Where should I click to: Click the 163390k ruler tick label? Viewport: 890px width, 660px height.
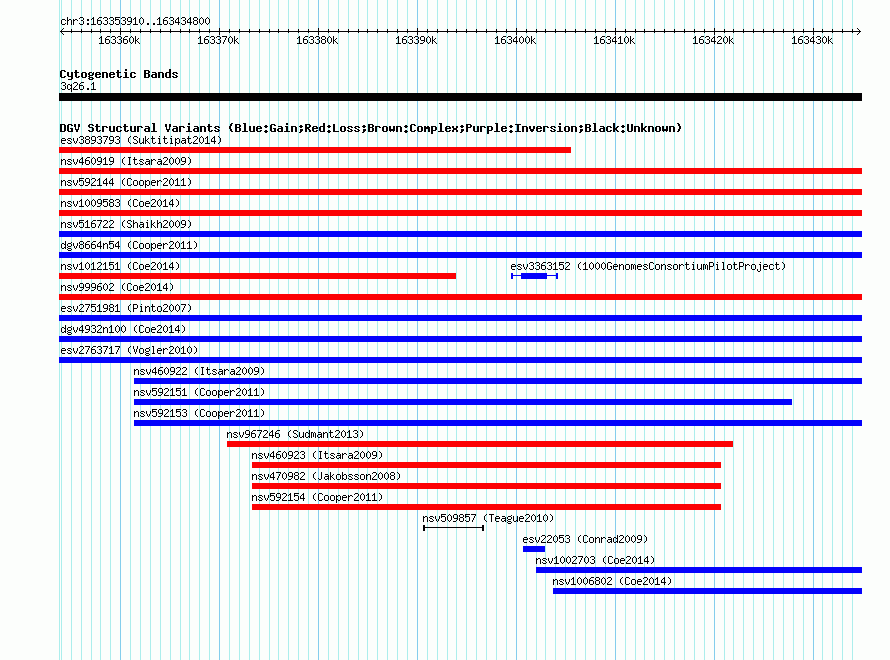pos(416,40)
